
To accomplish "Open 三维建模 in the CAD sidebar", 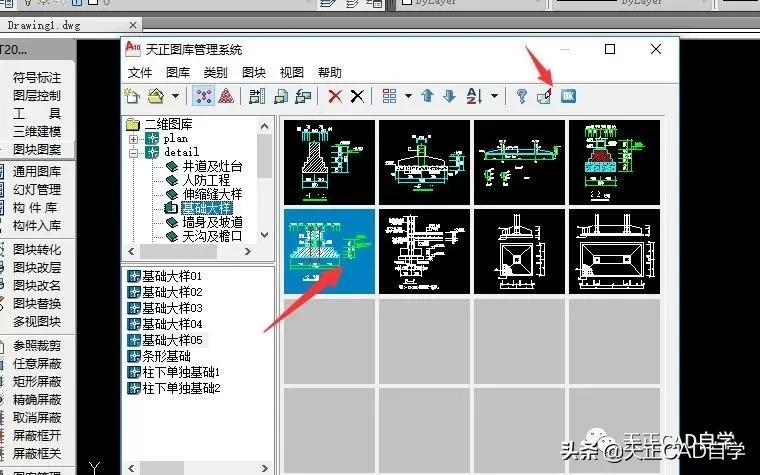I will pos(37,131).
